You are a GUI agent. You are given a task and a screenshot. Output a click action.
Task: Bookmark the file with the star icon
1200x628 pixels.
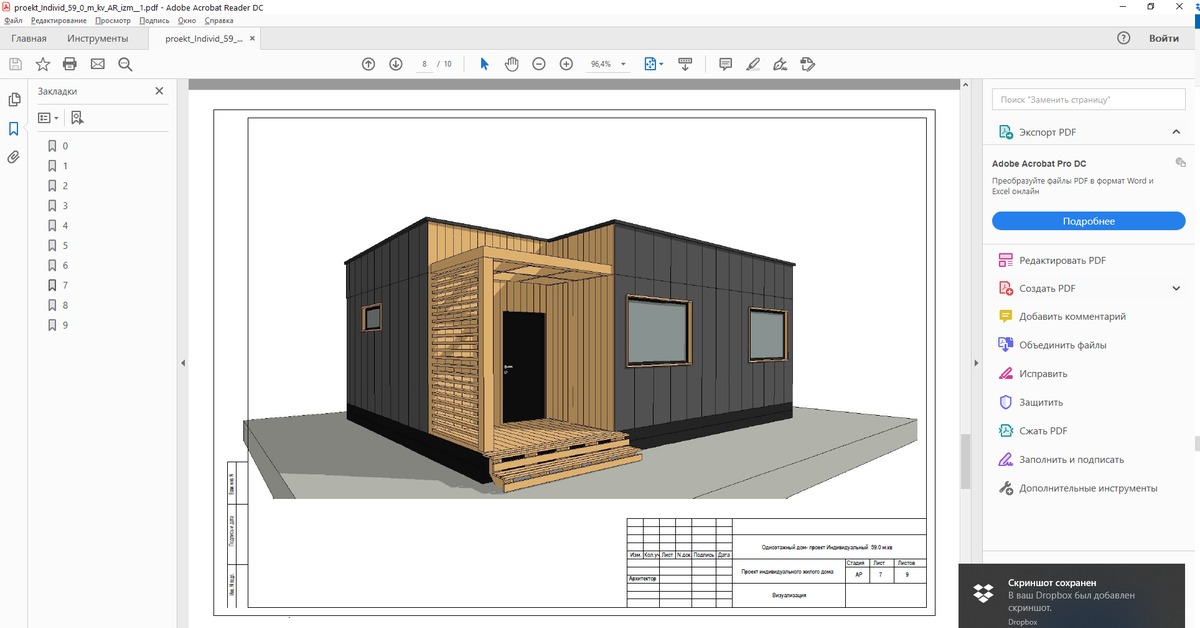point(43,64)
